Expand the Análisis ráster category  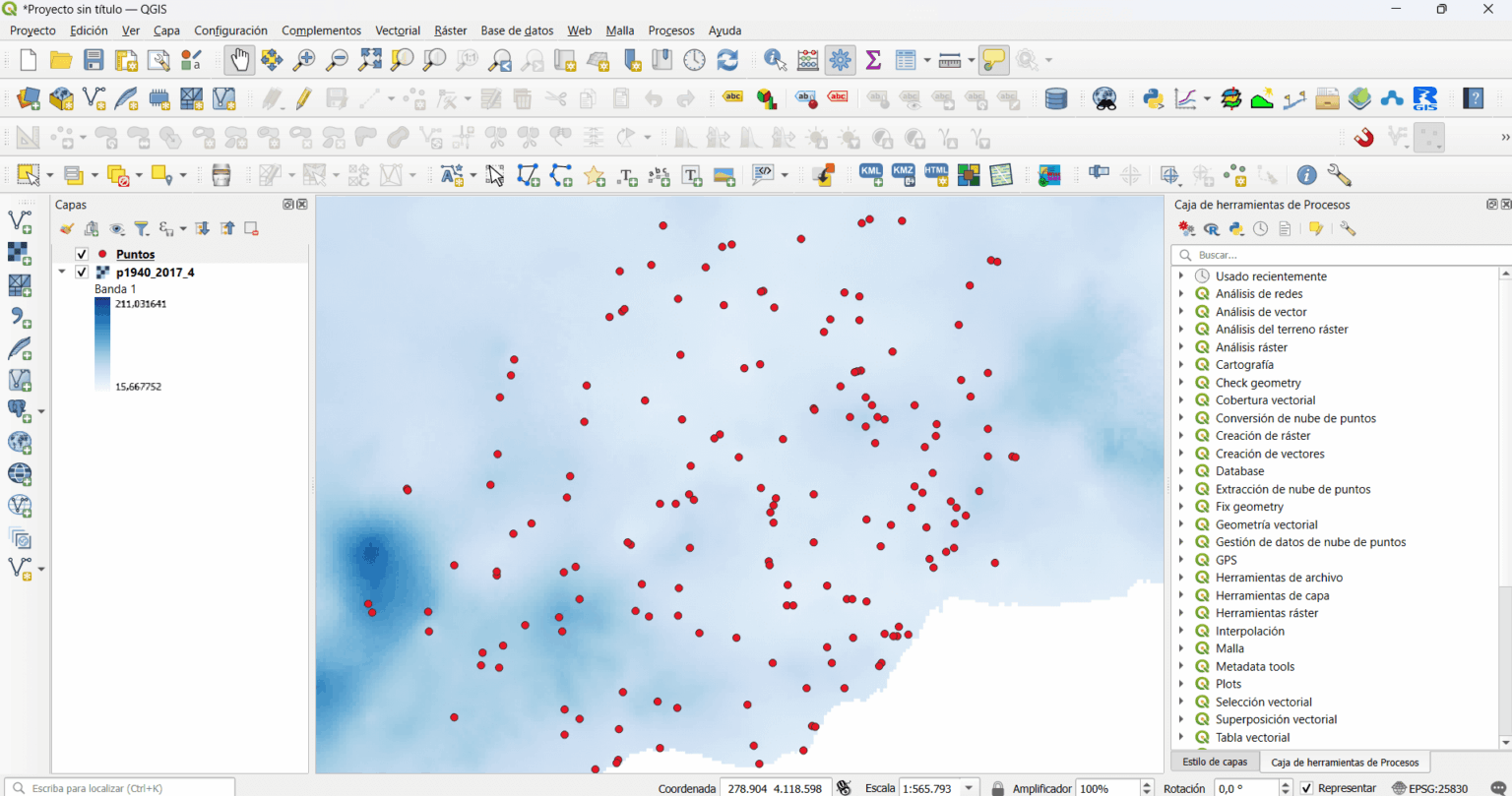click(x=1183, y=346)
